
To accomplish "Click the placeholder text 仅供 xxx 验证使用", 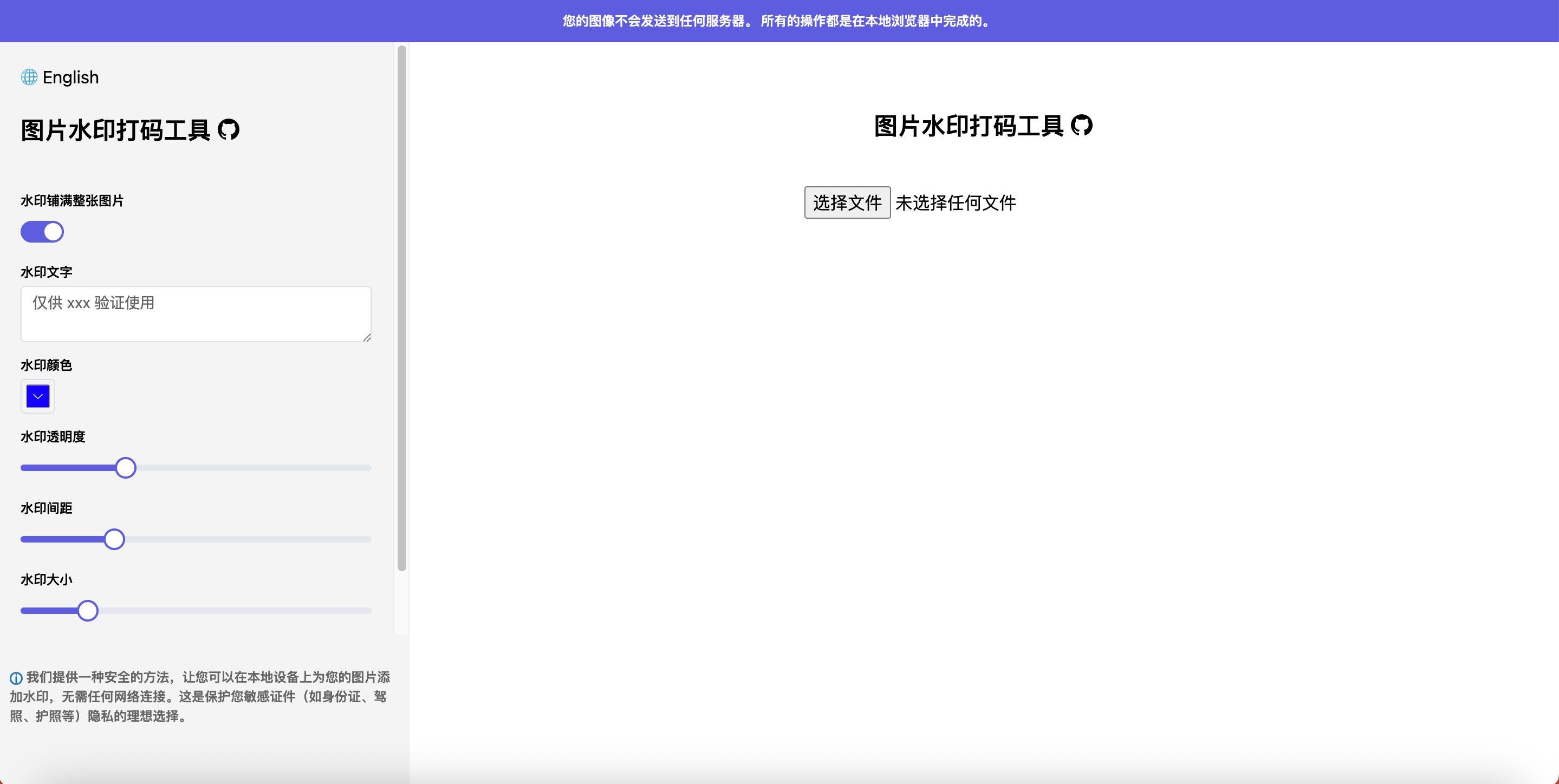I will pos(94,303).
